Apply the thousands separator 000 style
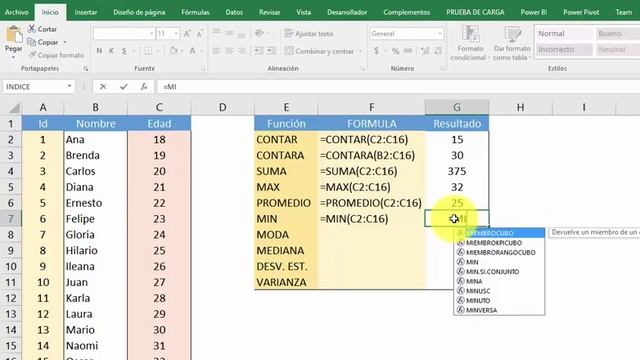640x360 pixels. pyautogui.click(x=408, y=51)
